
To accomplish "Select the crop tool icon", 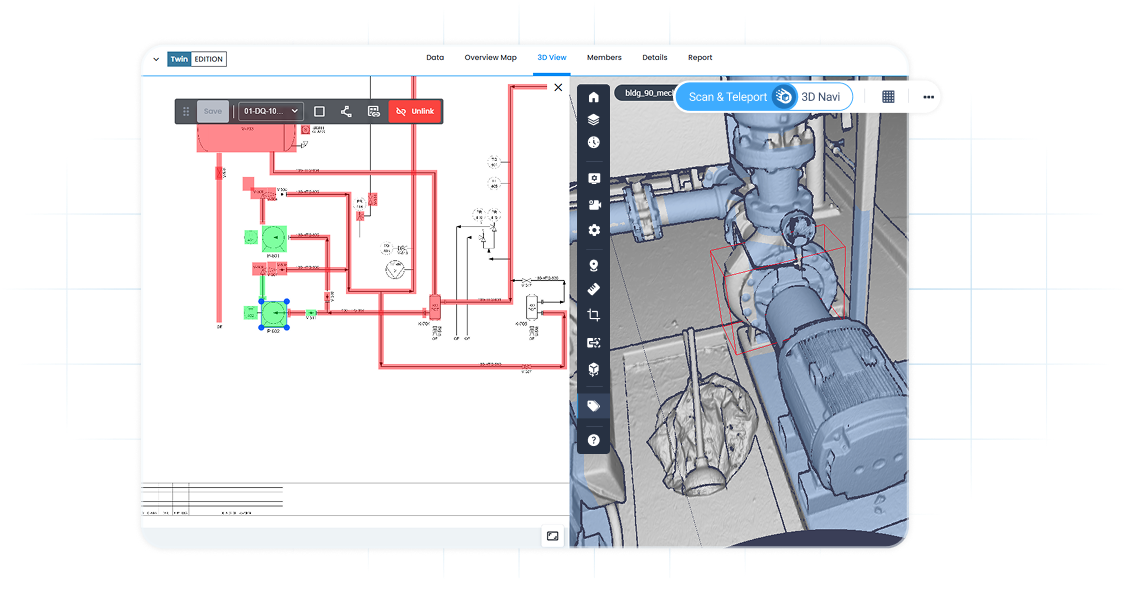I will (594, 315).
